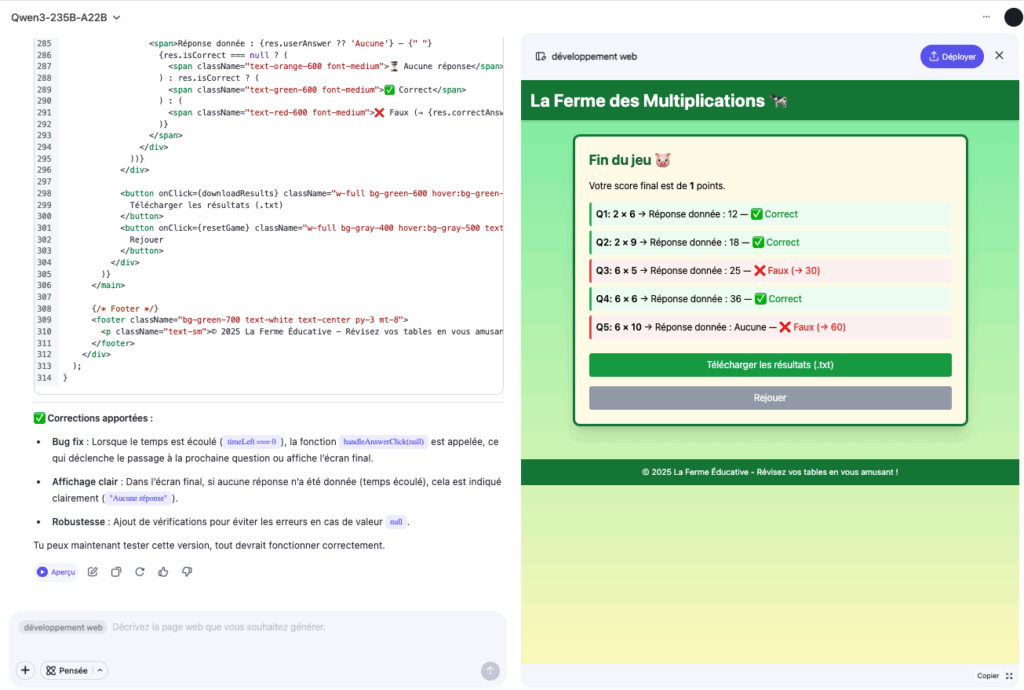Toggle the Pensée thinking mode

(67, 671)
